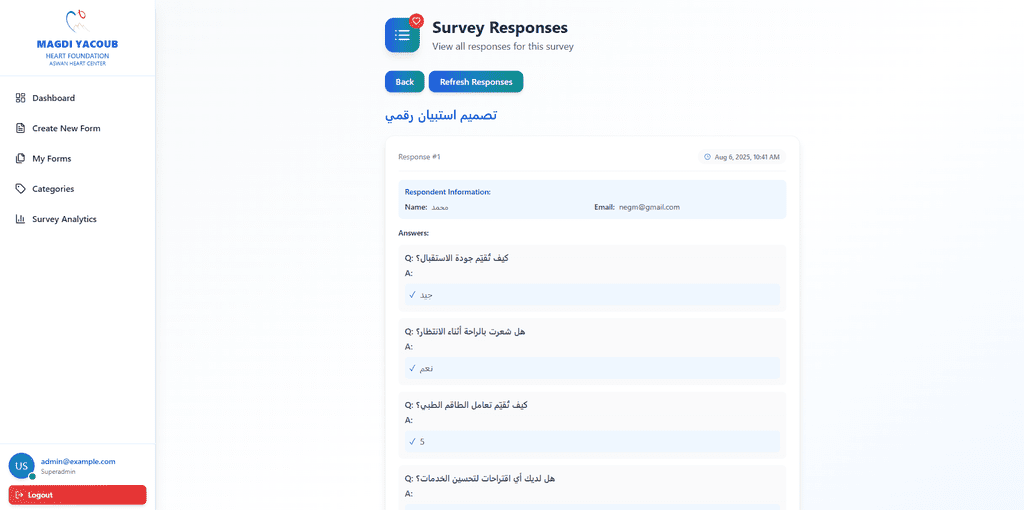This screenshot has height=510, width=1024.
Task: Click the Dashboard grid icon in sidebar
Action: pyautogui.click(x=20, y=98)
